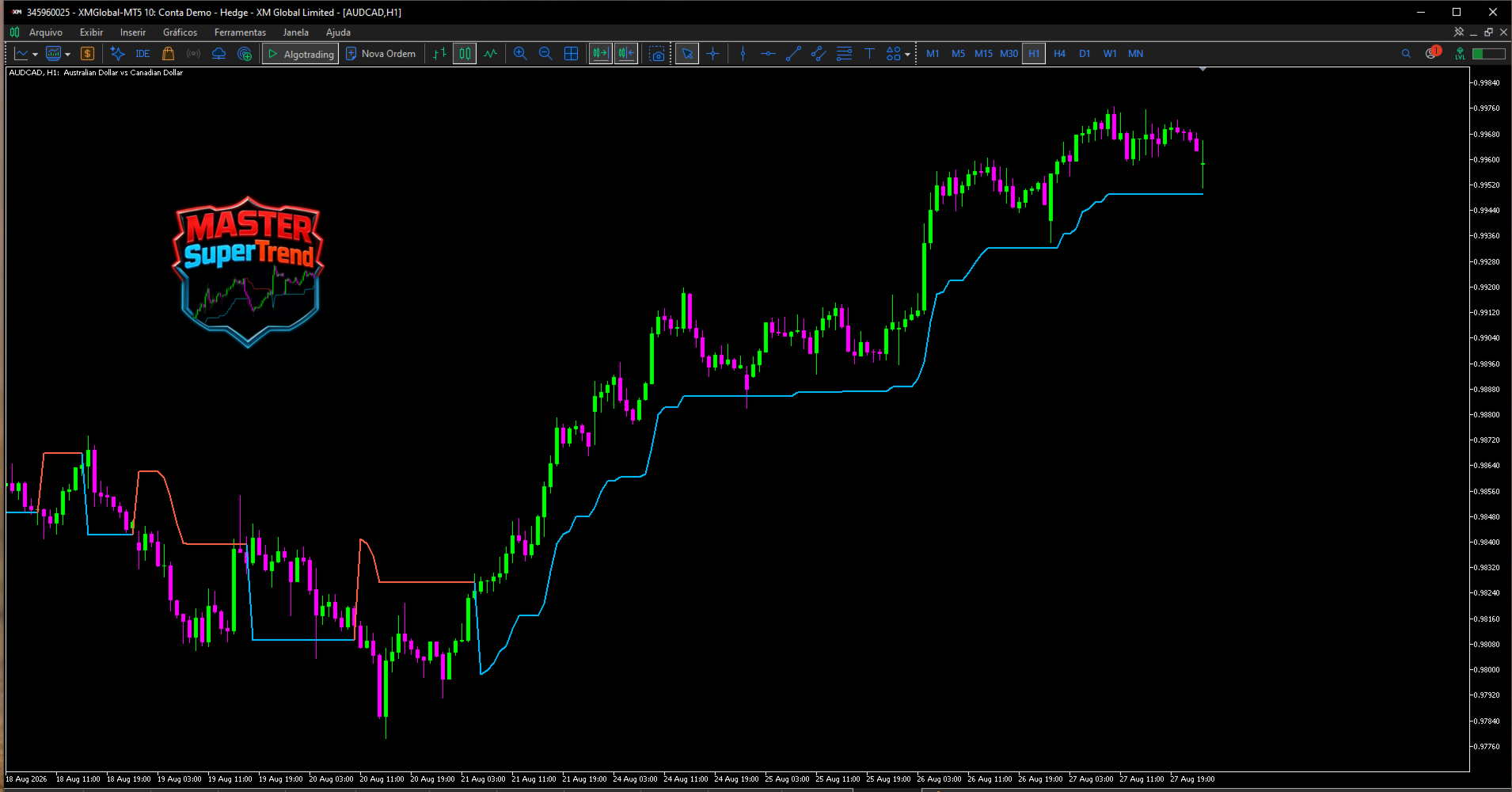Click the Nova Ordem button

[x=381, y=54]
